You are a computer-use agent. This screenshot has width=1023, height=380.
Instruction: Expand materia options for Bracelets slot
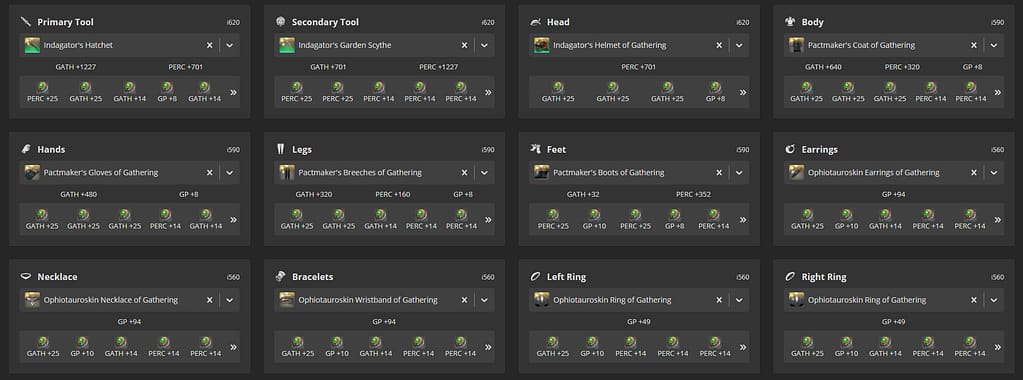coord(487,347)
